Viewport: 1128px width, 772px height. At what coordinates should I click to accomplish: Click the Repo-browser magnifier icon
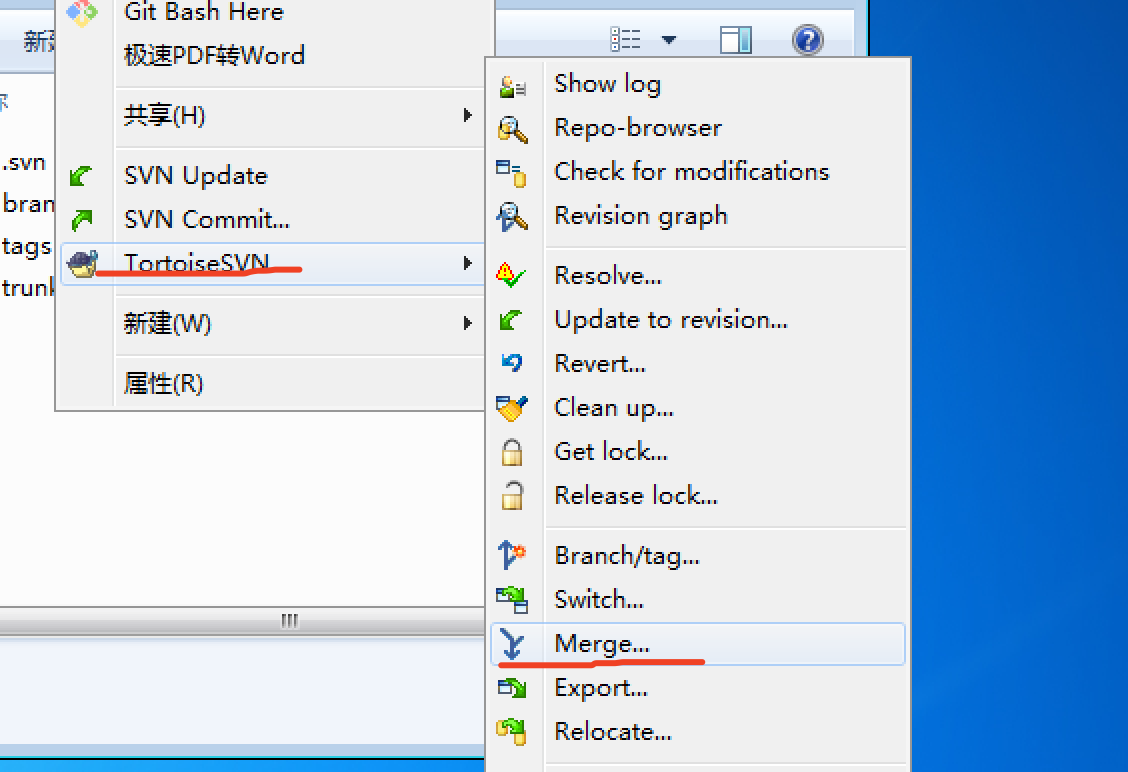tap(512, 129)
